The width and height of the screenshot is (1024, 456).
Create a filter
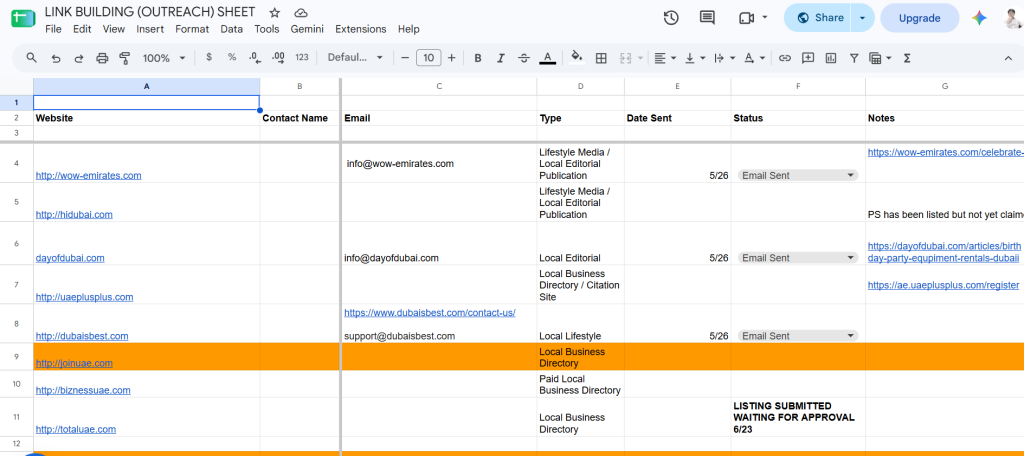point(854,58)
